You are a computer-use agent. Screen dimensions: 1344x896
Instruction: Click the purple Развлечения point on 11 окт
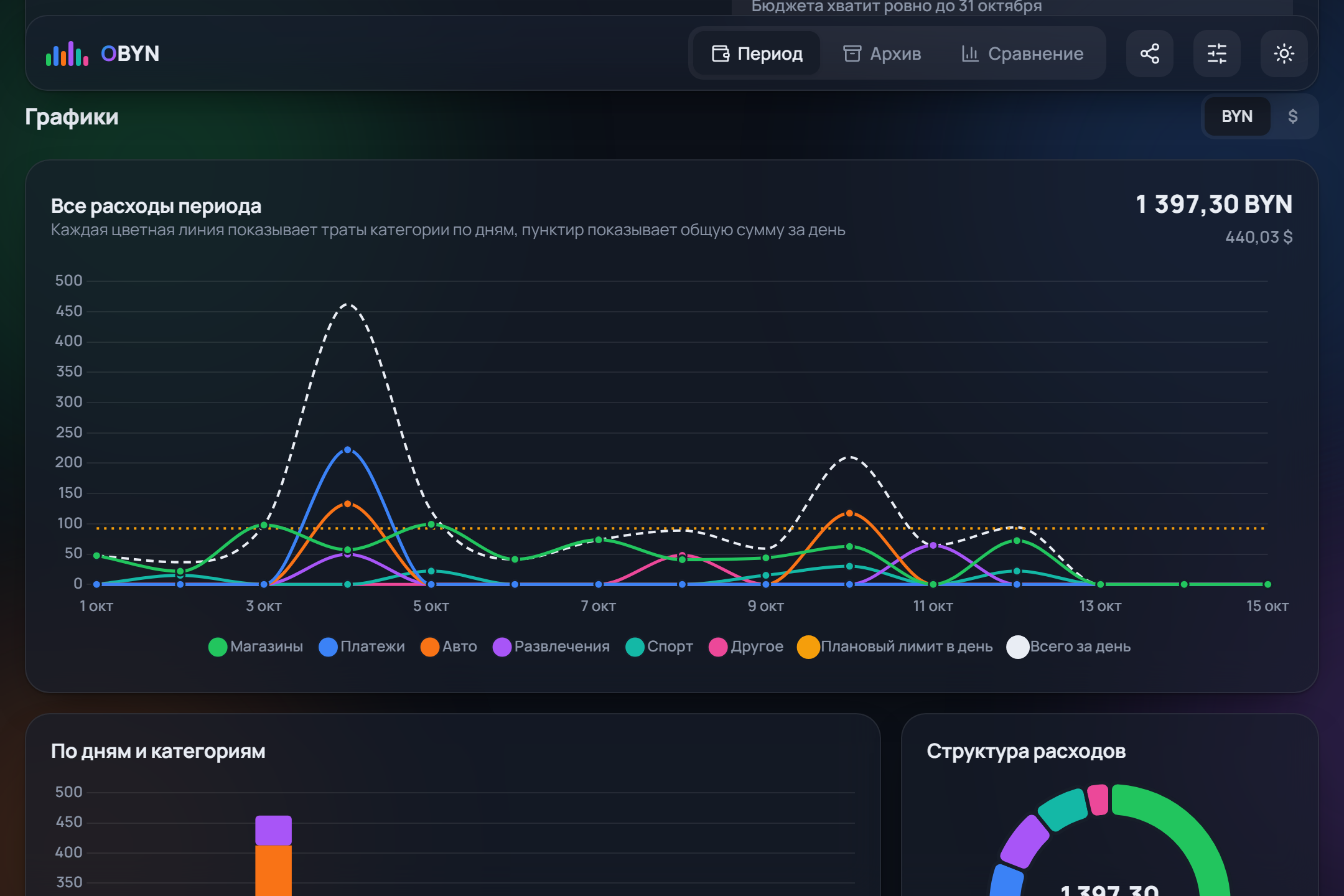pos(933,546)
